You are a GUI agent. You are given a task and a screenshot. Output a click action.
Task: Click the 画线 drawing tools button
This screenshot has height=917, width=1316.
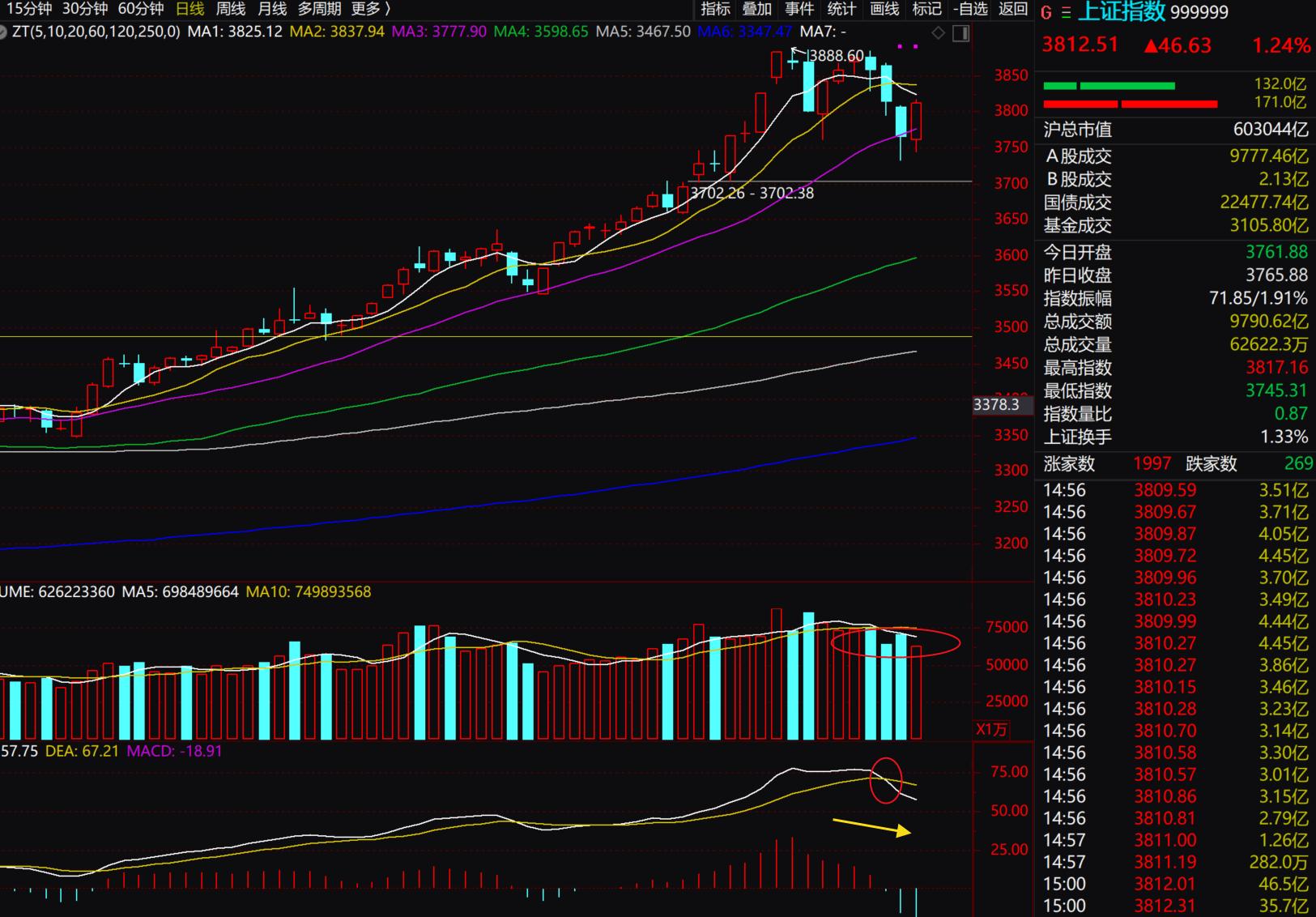[x=884, y=9]
